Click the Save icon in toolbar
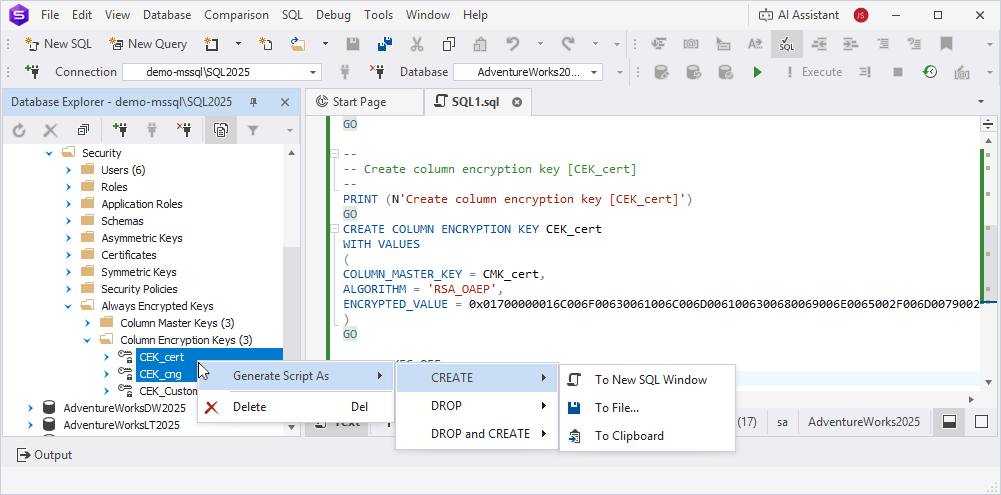This screenshot has height=495, width=1001. click(x=352, y=44)
